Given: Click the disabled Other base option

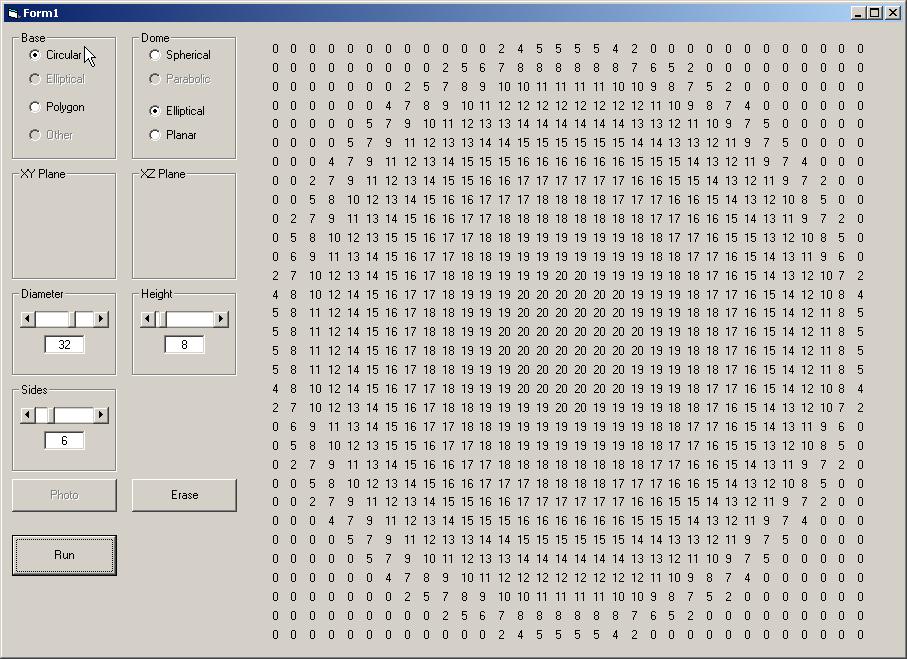Looking at the screenshot, I should coord(51,135).
